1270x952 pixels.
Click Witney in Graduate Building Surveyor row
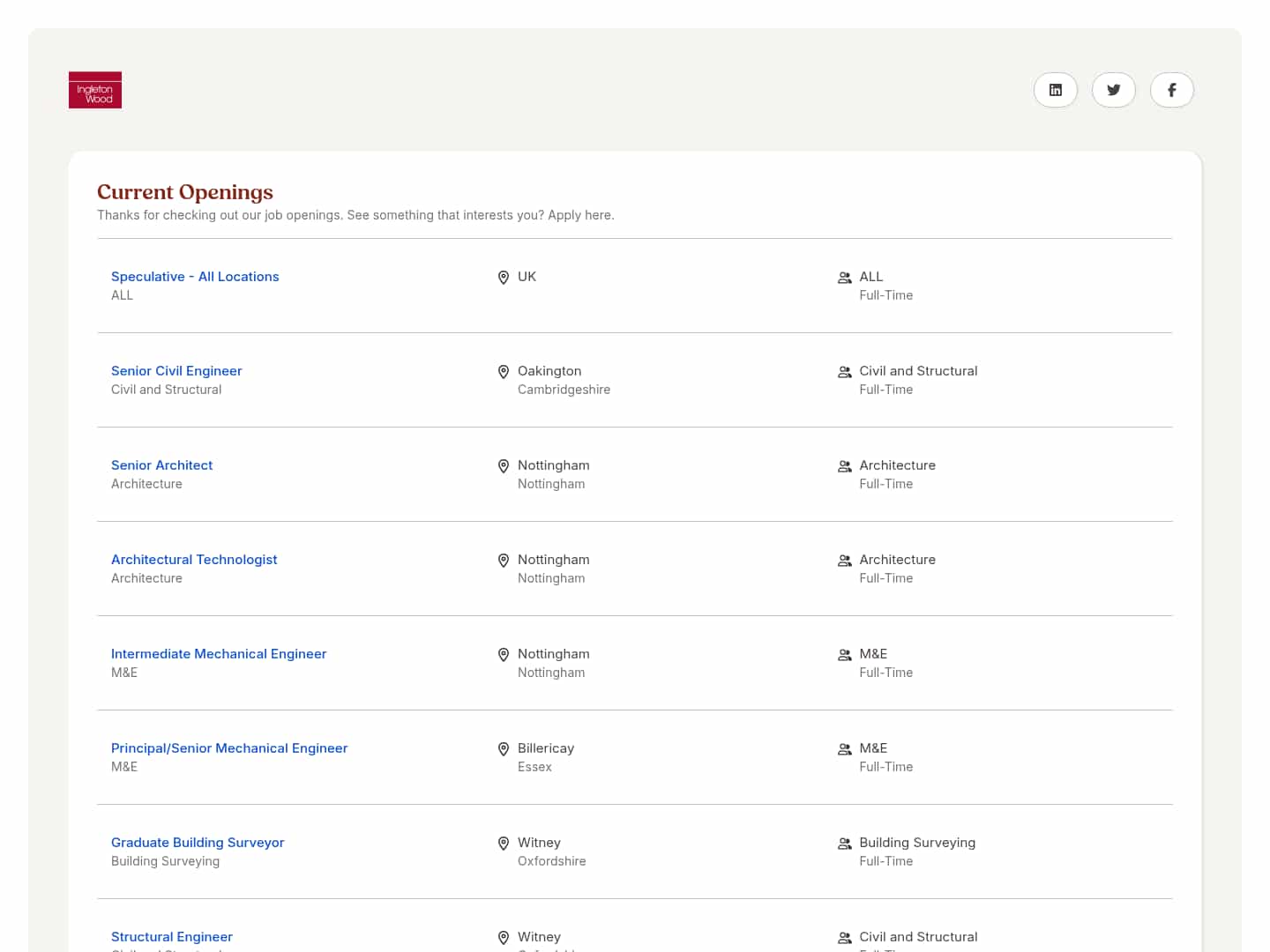pos(539,843)
